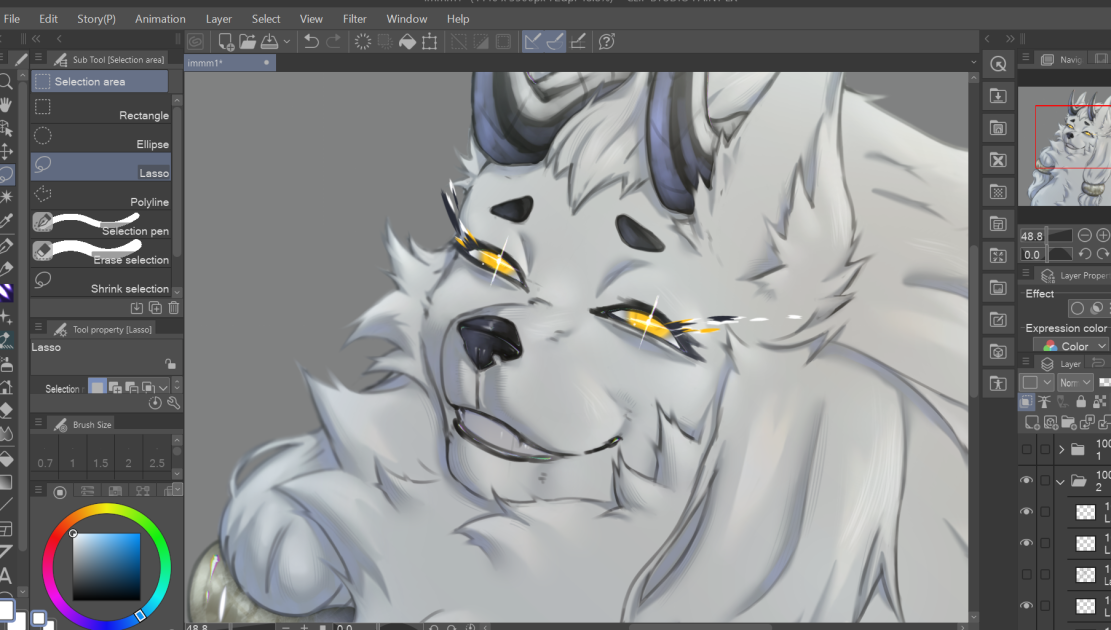
Task: Open the pose figure material panel icon
Action: pyautogui.click(x=998, y=383)
